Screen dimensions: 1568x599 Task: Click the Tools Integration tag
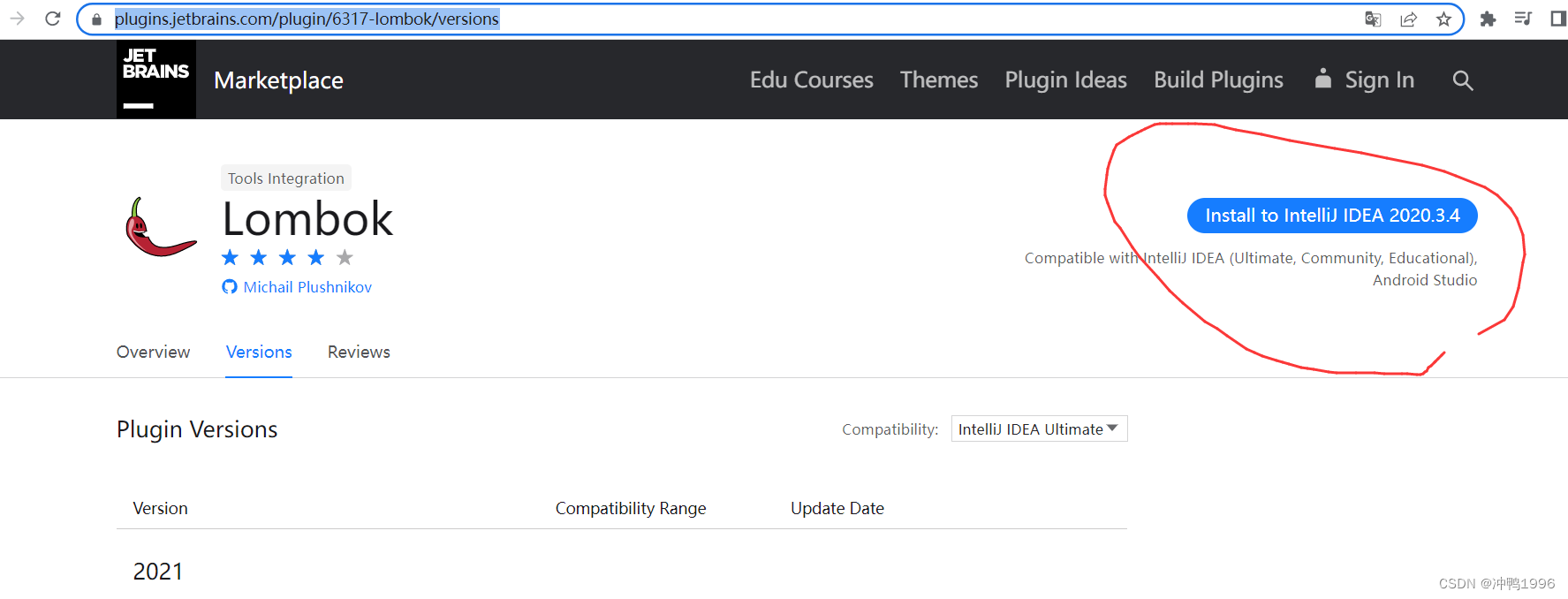click(x=286, y=178)
